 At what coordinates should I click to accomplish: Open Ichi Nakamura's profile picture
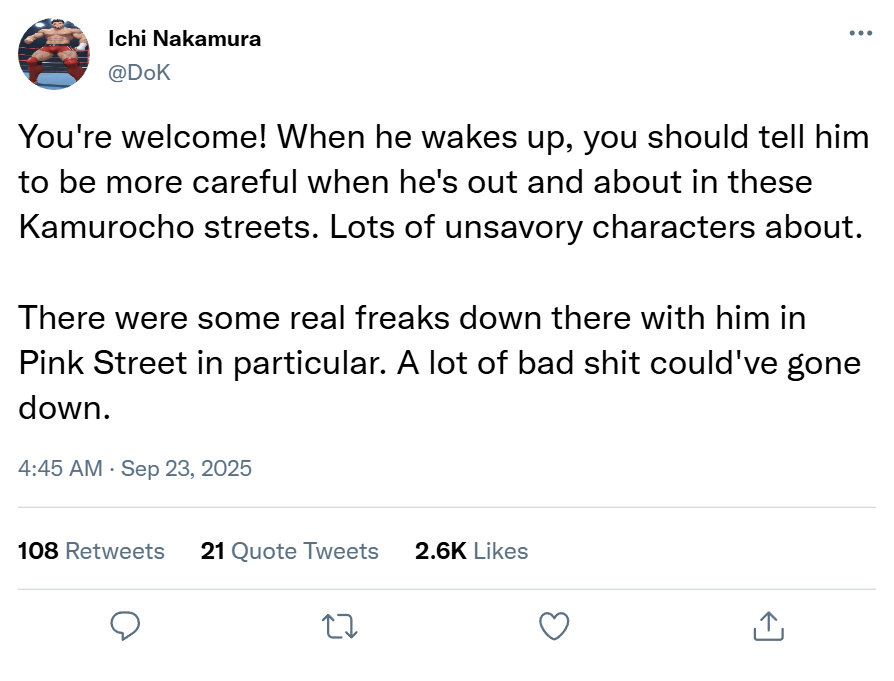[x=55, y=53]
